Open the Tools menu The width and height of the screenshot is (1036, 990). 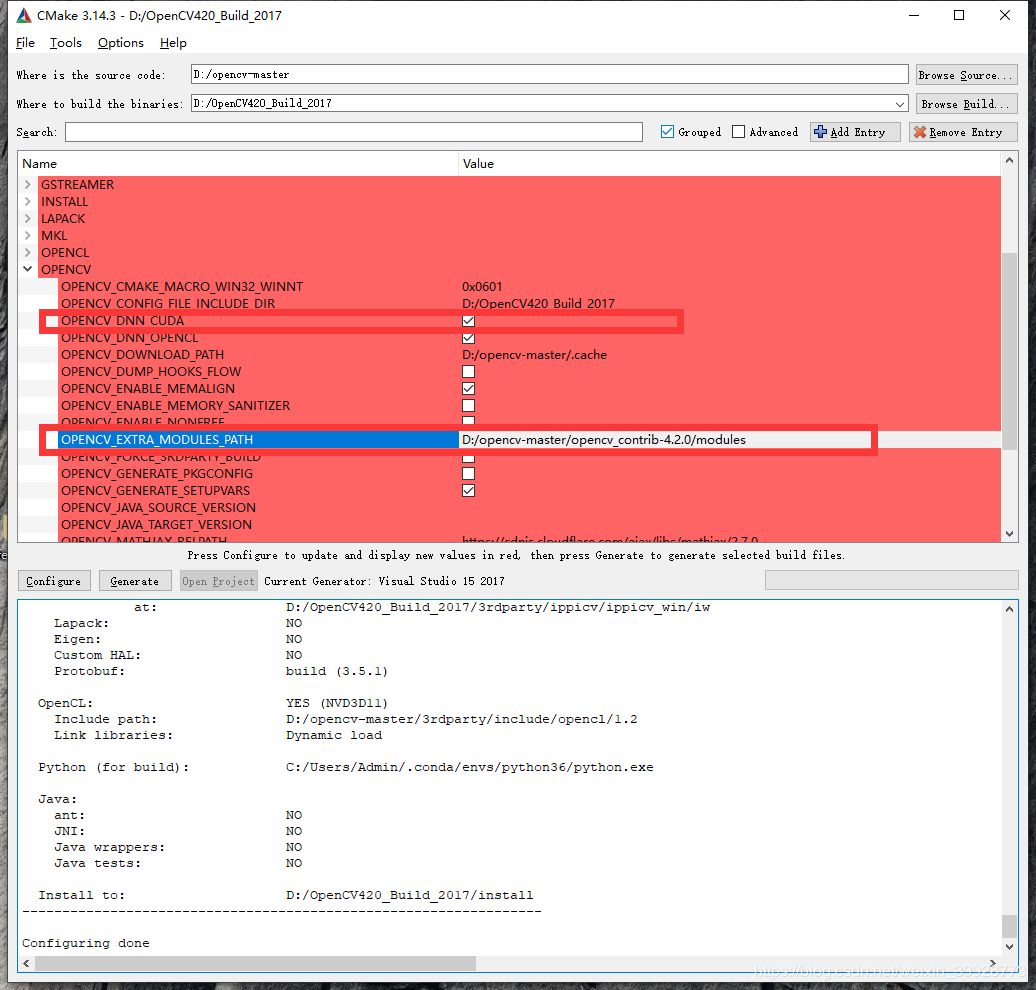(65, 43)
